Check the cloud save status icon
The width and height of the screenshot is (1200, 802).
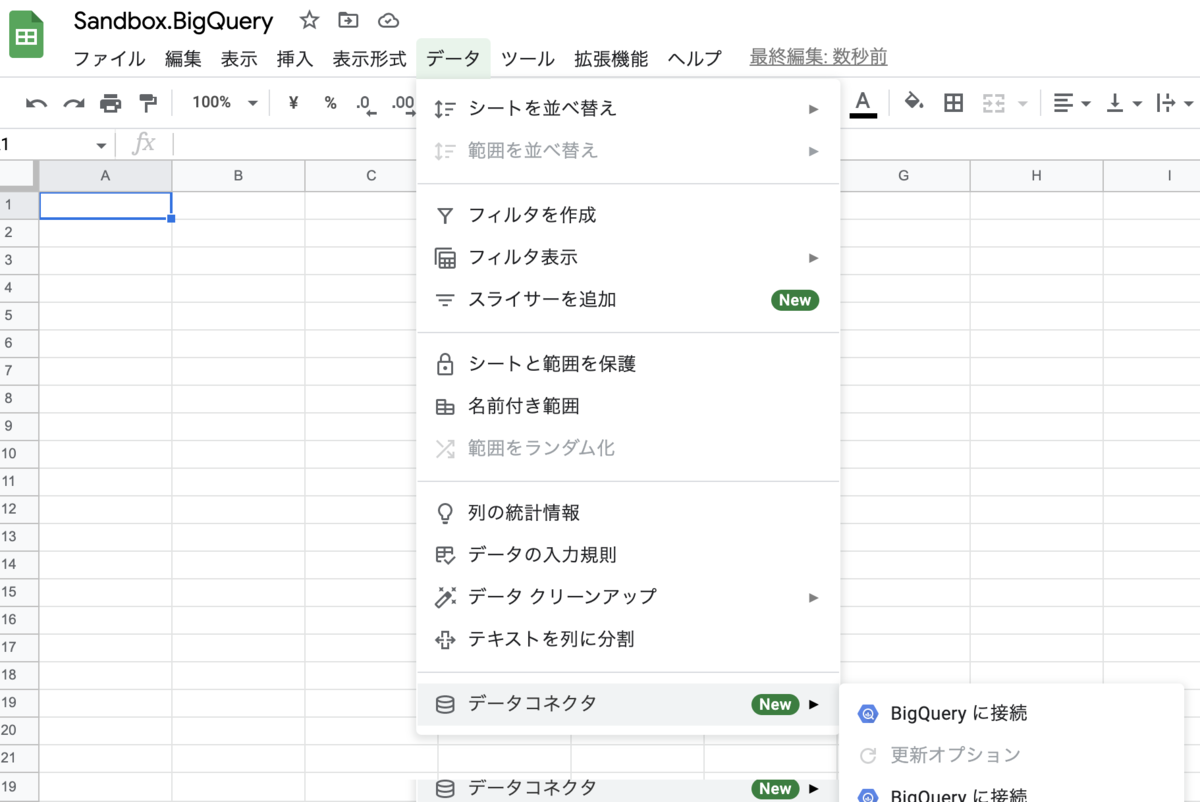(388, 20)
